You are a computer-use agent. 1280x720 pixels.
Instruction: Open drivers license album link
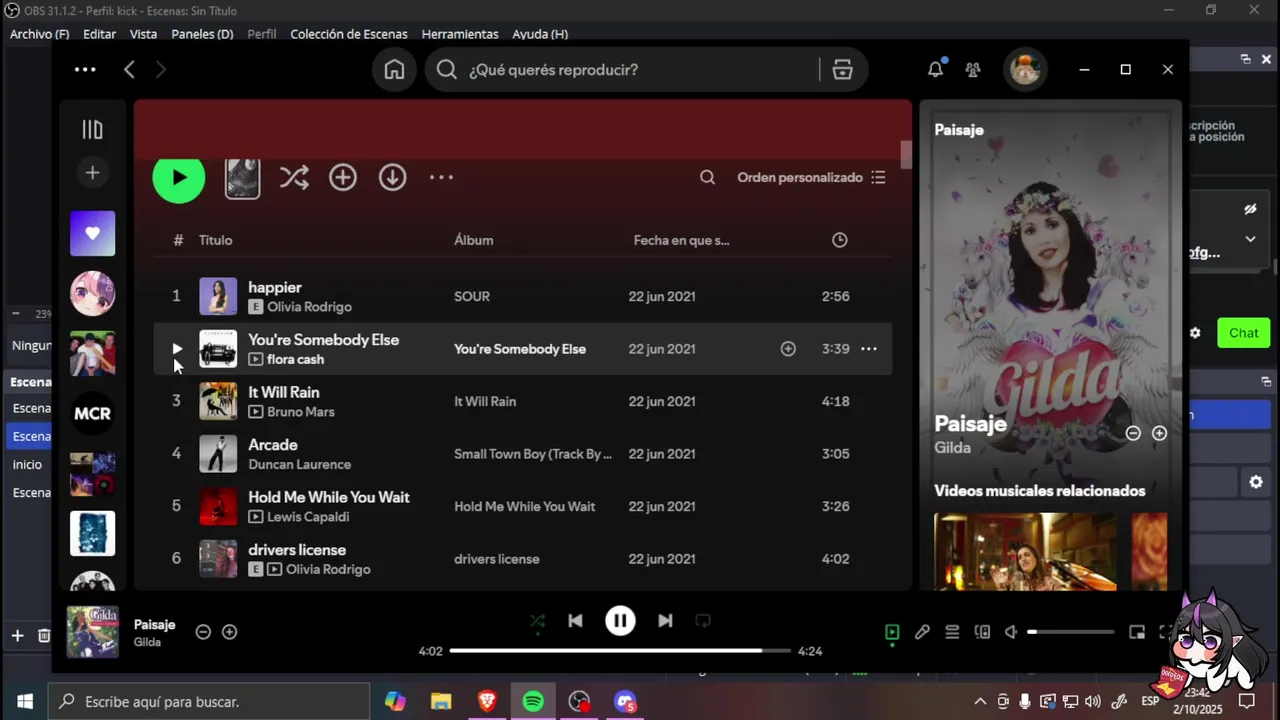point(497,559)
